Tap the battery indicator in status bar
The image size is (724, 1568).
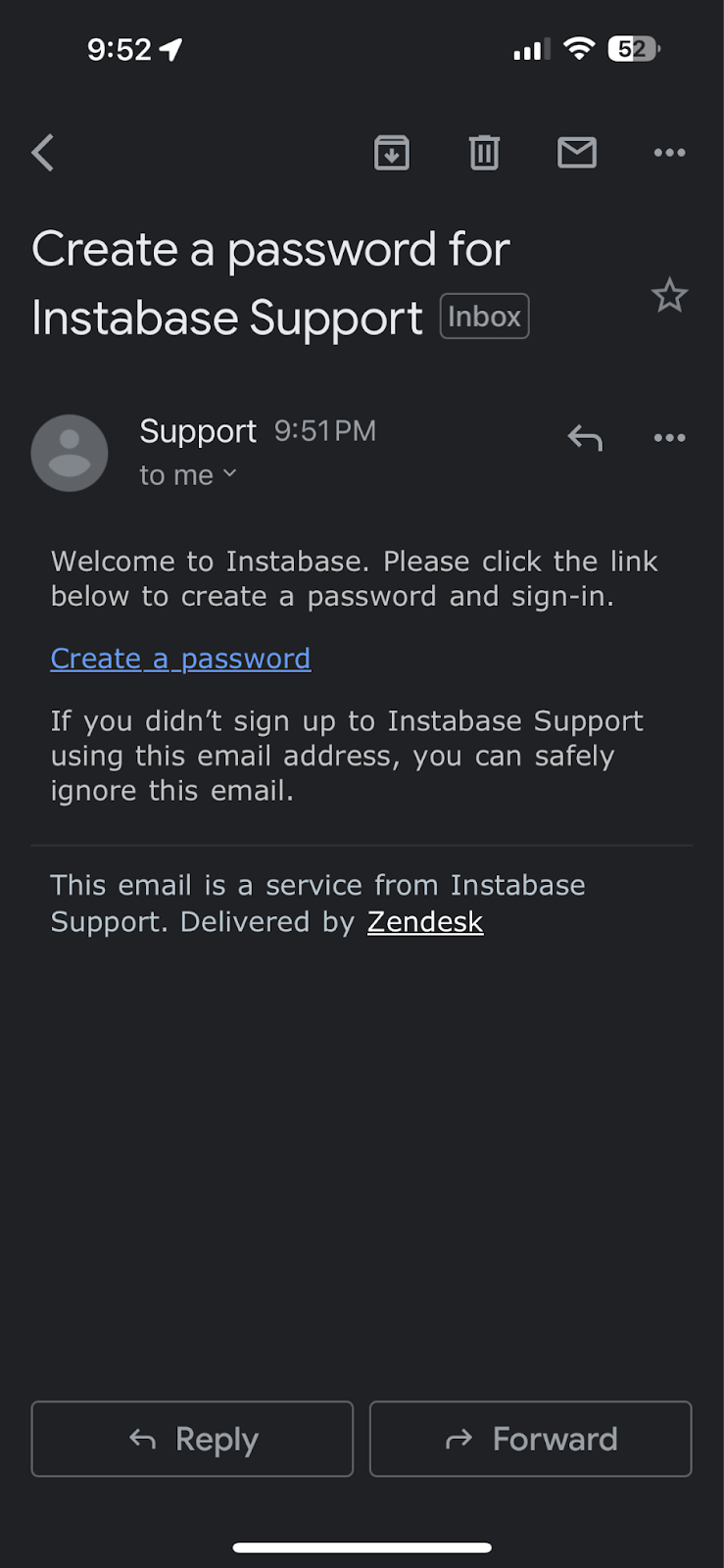tap(633, 49)
